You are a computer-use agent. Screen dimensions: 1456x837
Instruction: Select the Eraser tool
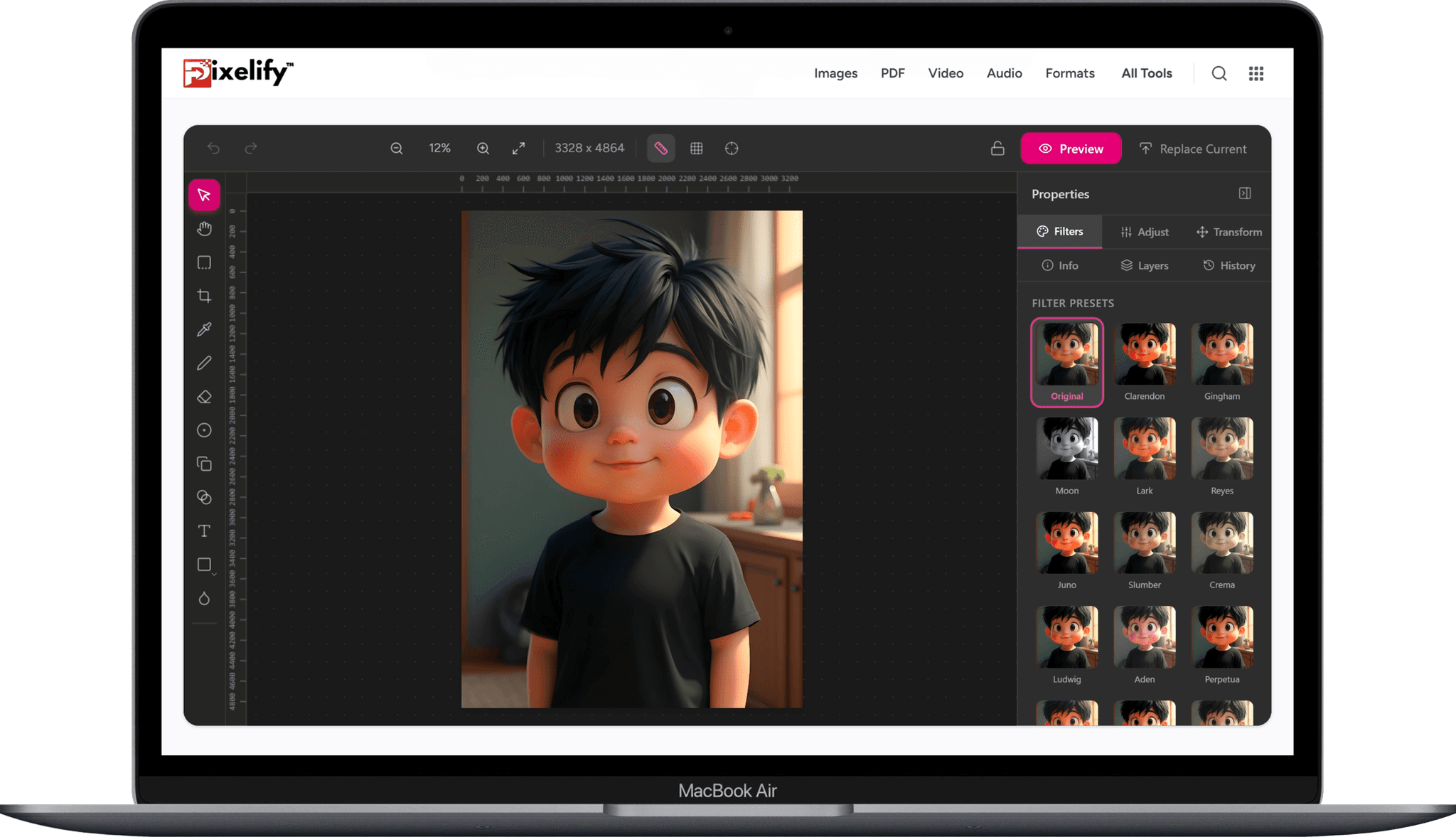[x=204, y=396]
